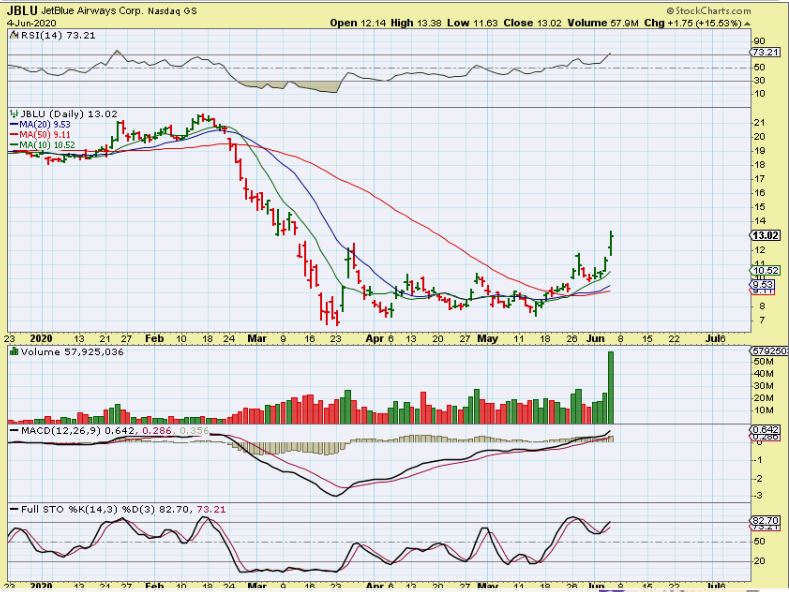Click the Volume 57.9M value in header
Image resolution: width=789 pixels, height=592 pixels.
603,23
